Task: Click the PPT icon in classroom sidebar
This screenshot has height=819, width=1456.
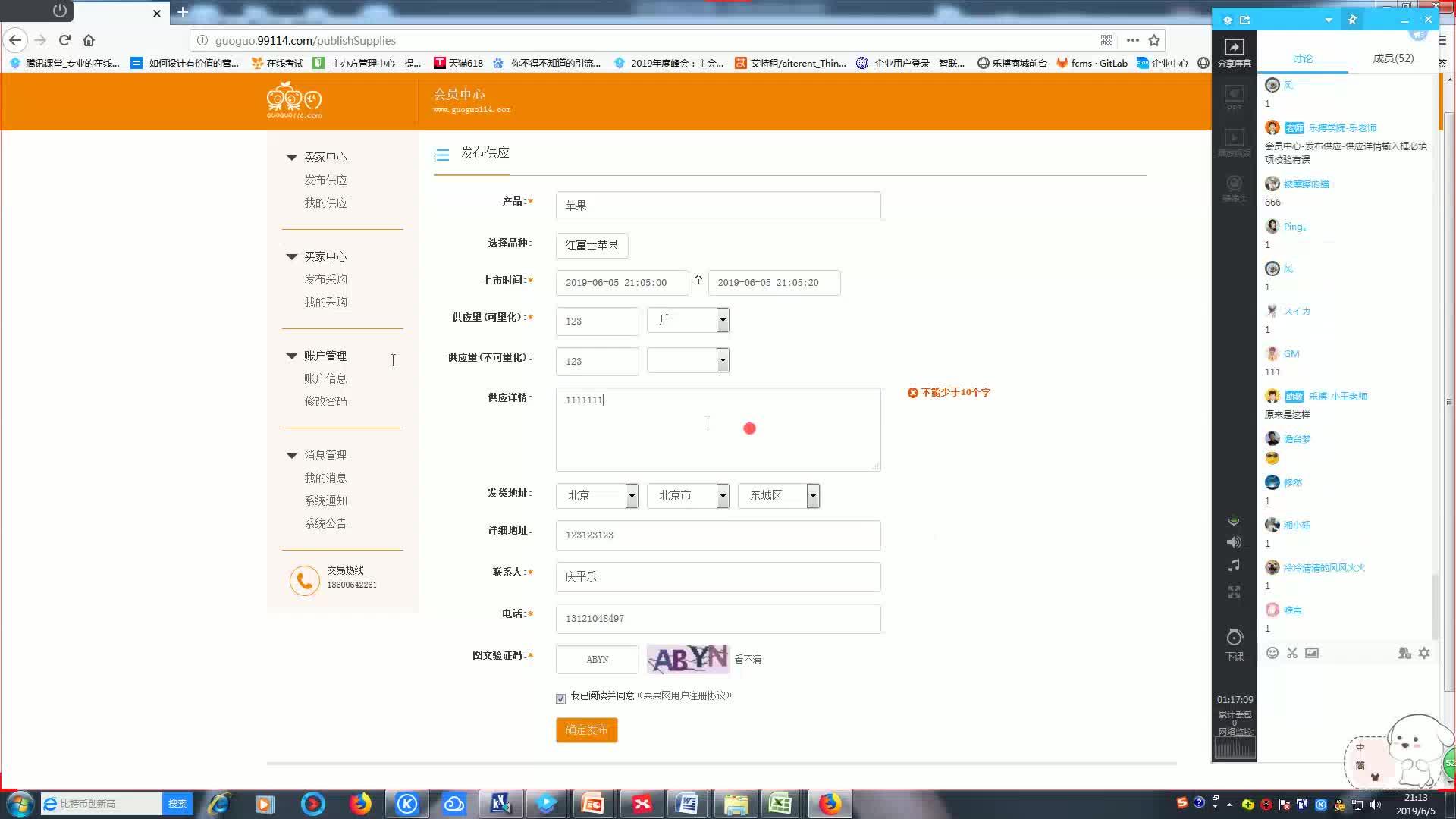Action: 1235,98
